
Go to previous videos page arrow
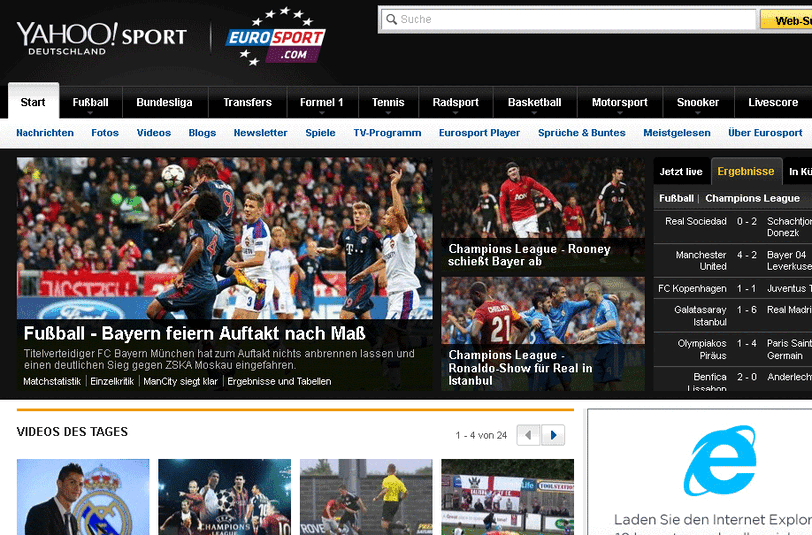pos(529,435)
